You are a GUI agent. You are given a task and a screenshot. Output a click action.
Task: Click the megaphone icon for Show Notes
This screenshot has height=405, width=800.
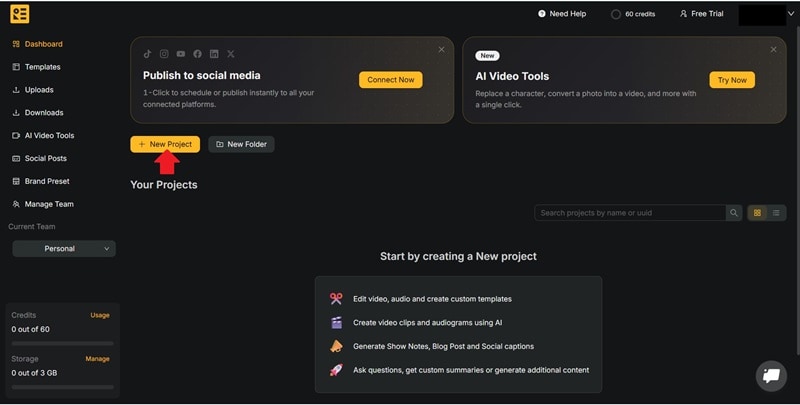[336, 346]
